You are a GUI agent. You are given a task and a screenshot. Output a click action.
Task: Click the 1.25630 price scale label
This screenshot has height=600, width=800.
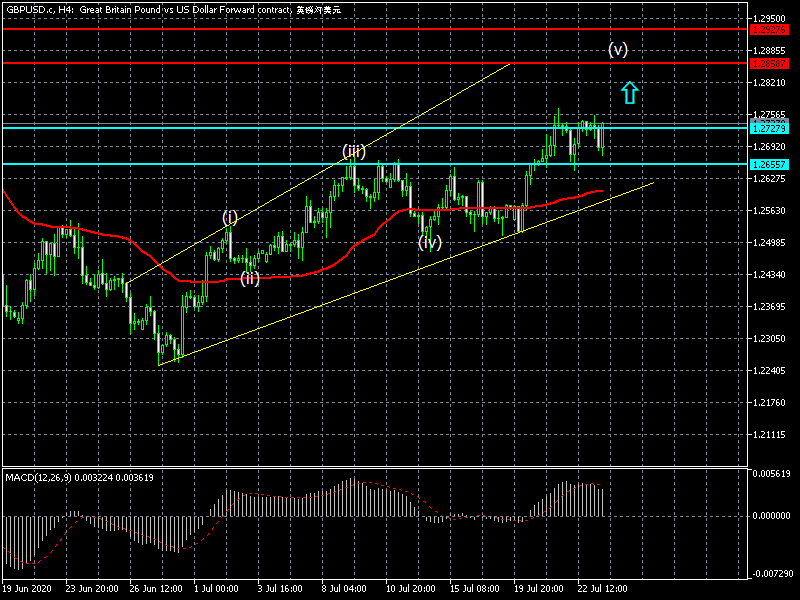point(769,210)
